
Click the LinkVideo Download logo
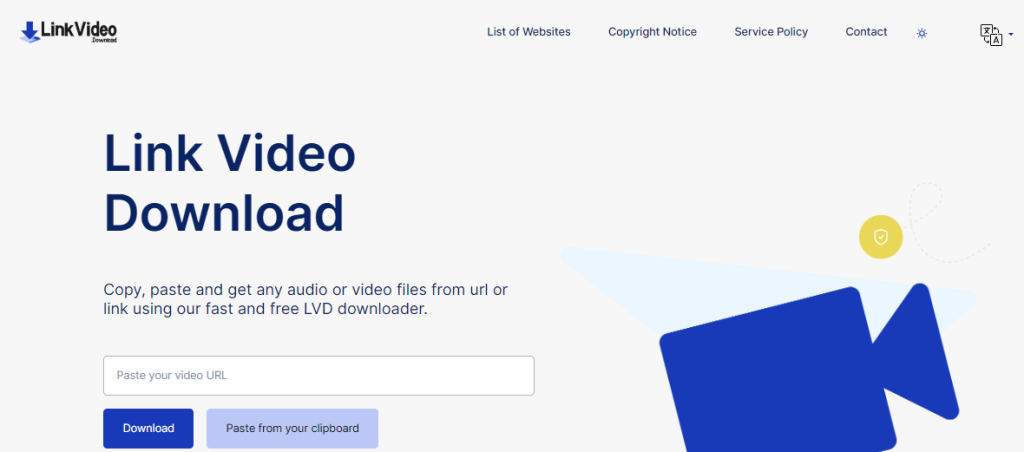pos(69,31)
